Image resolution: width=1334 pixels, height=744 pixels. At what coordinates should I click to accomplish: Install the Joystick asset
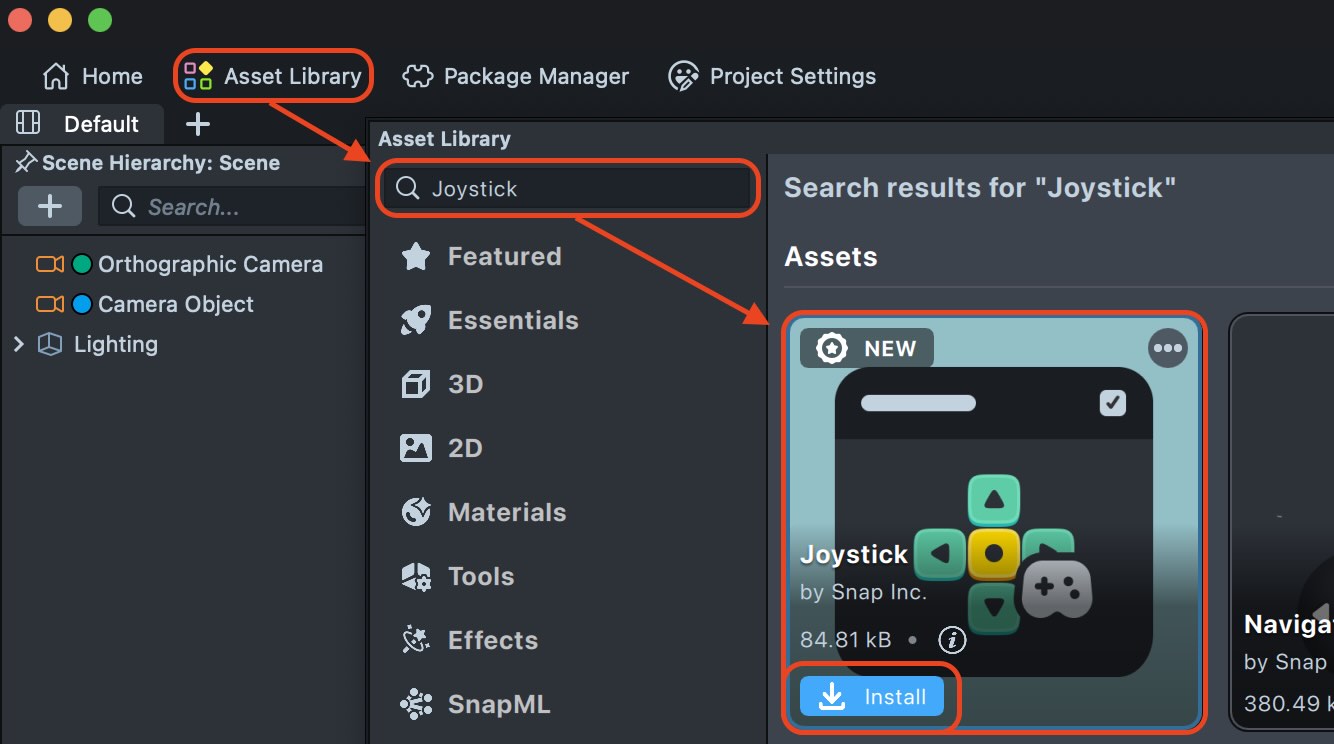tap(871, 697)
